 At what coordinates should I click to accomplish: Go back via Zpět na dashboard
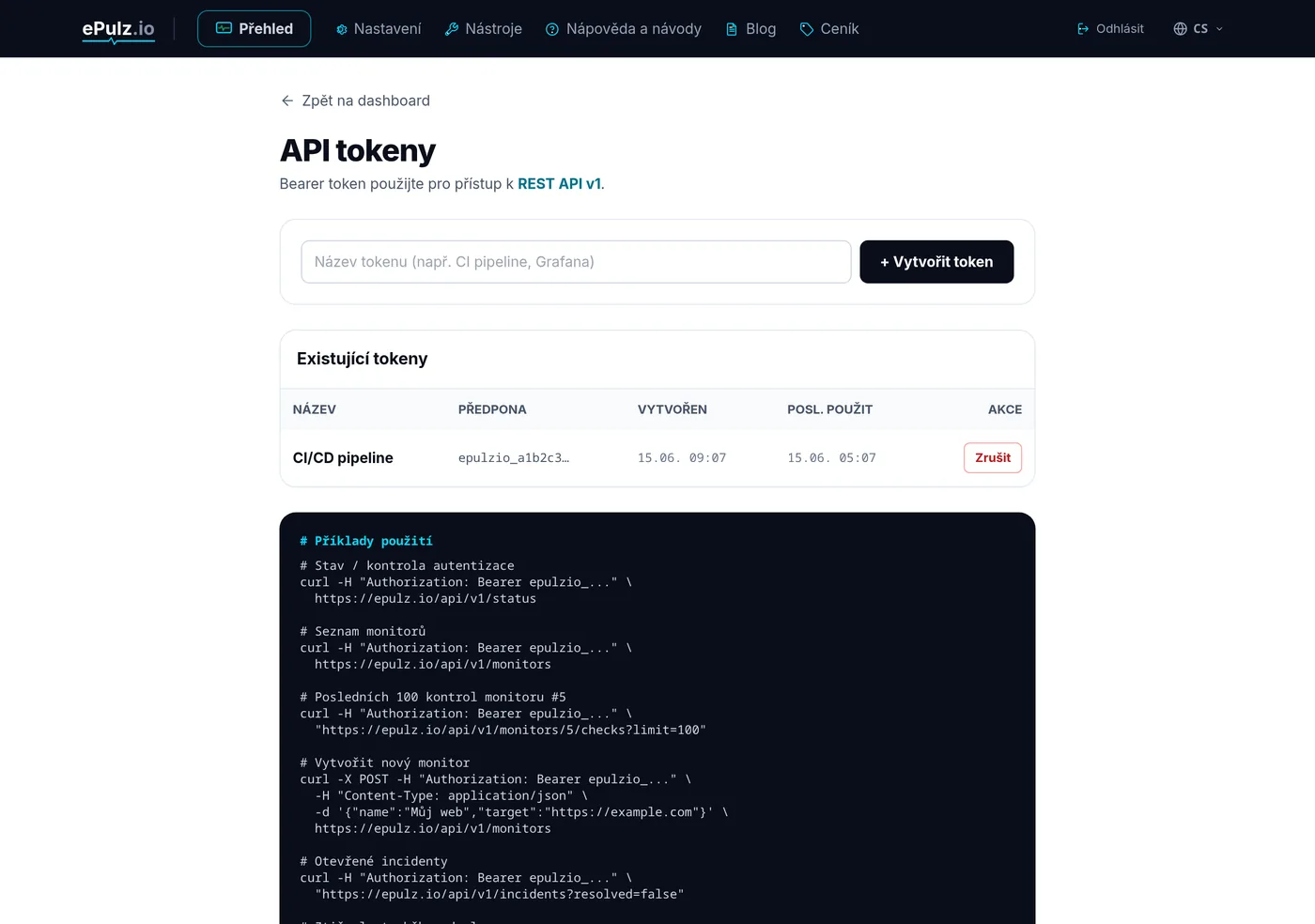pos(355,100)
